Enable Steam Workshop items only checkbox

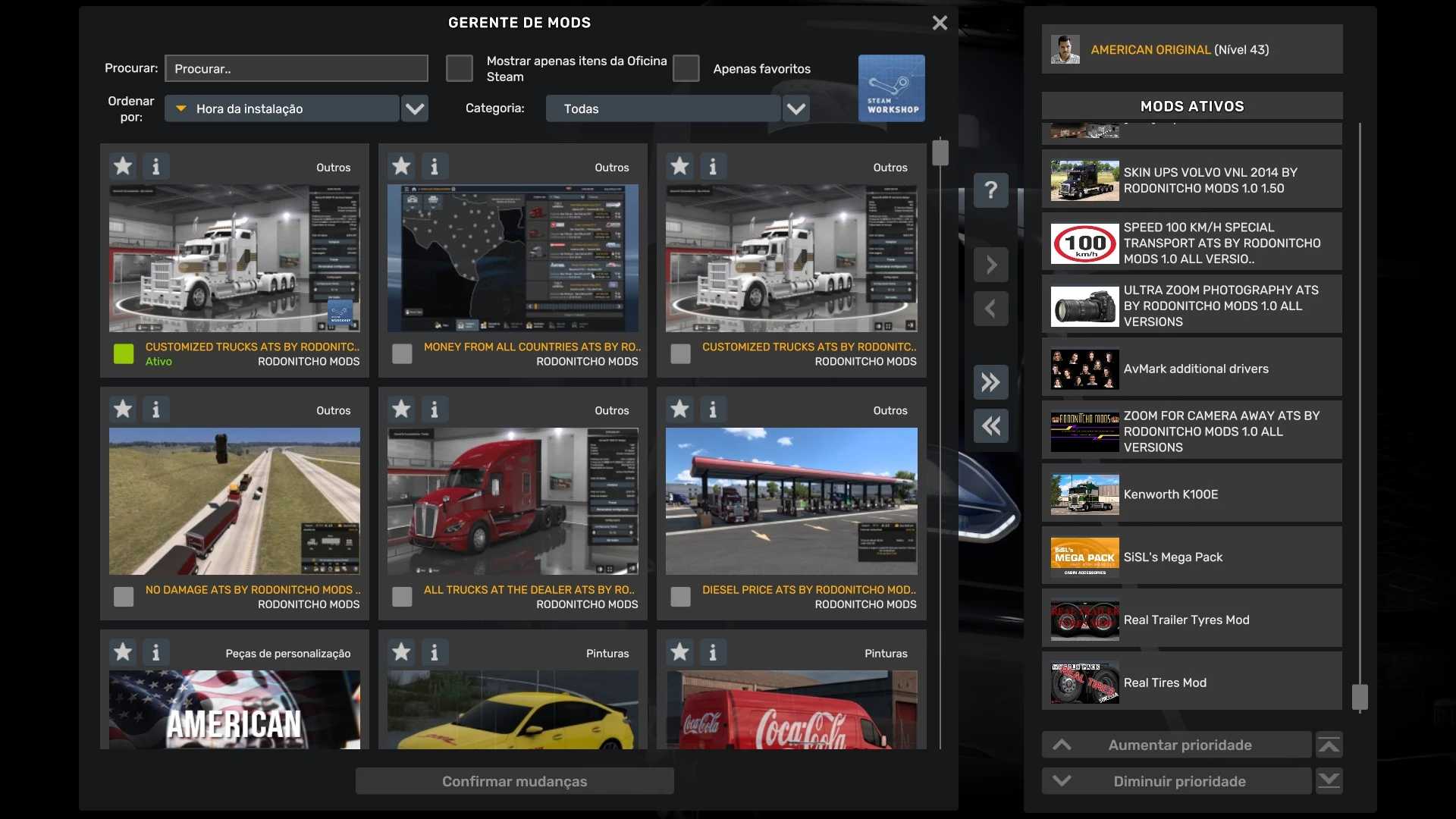point(459,68)
